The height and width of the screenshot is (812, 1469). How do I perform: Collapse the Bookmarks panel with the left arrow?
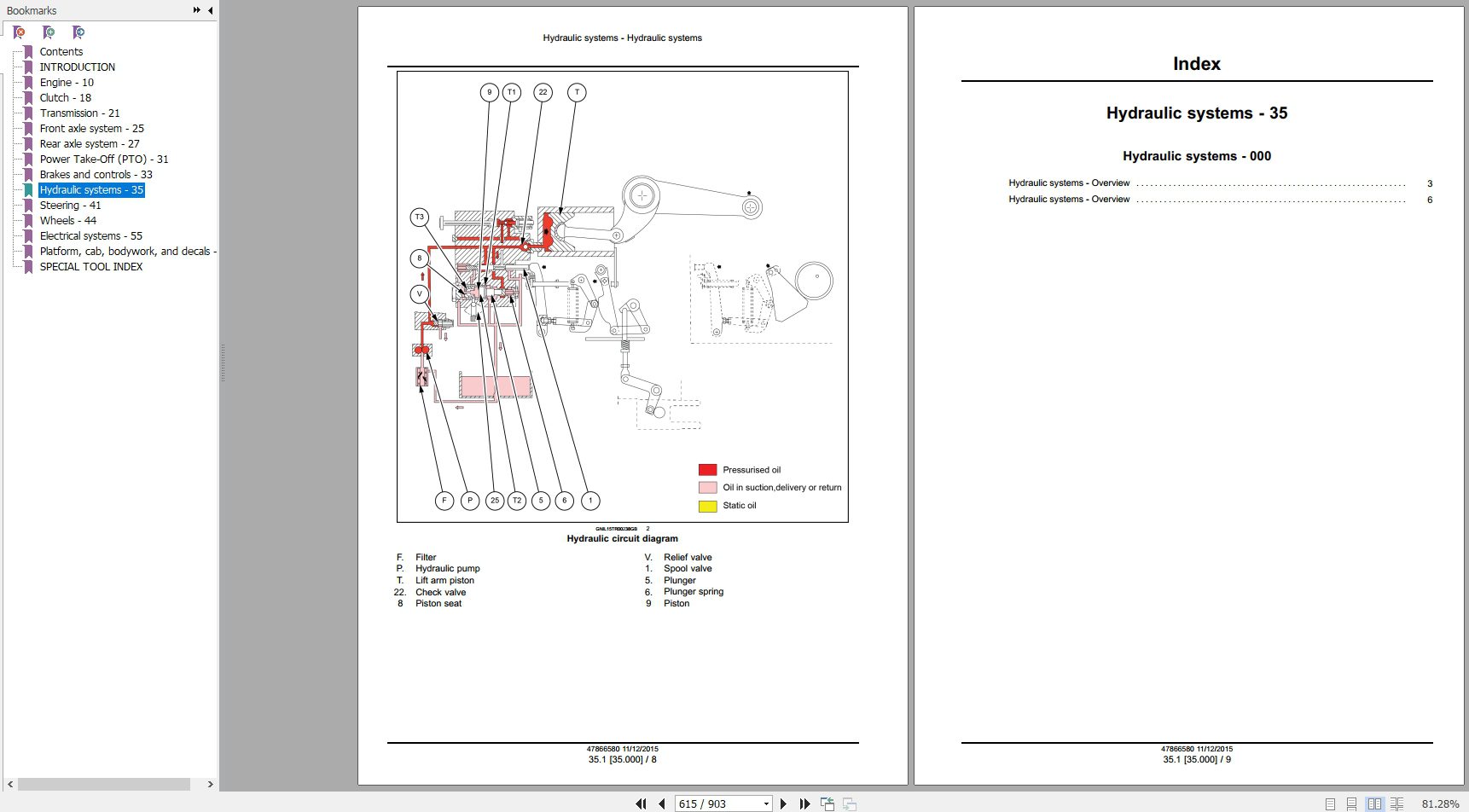click(210, 10)
